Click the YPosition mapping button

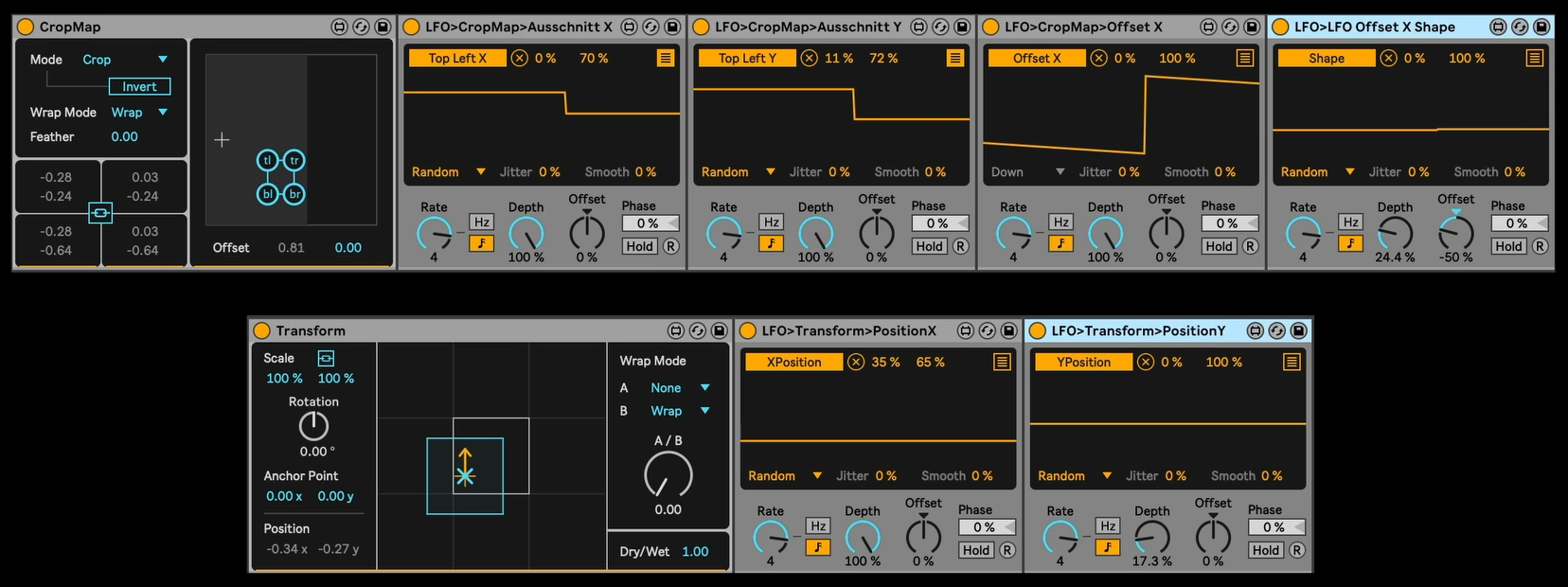point(1083,363)
